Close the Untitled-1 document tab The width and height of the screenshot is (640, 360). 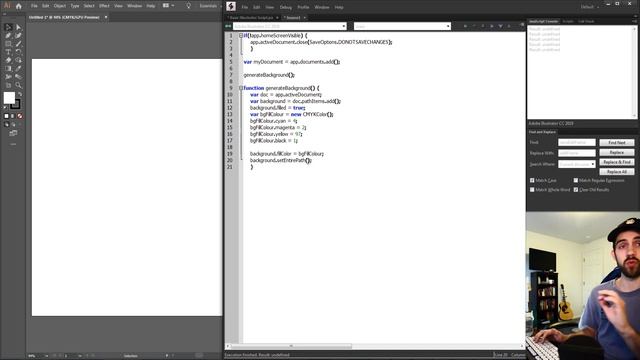(106, 17)
